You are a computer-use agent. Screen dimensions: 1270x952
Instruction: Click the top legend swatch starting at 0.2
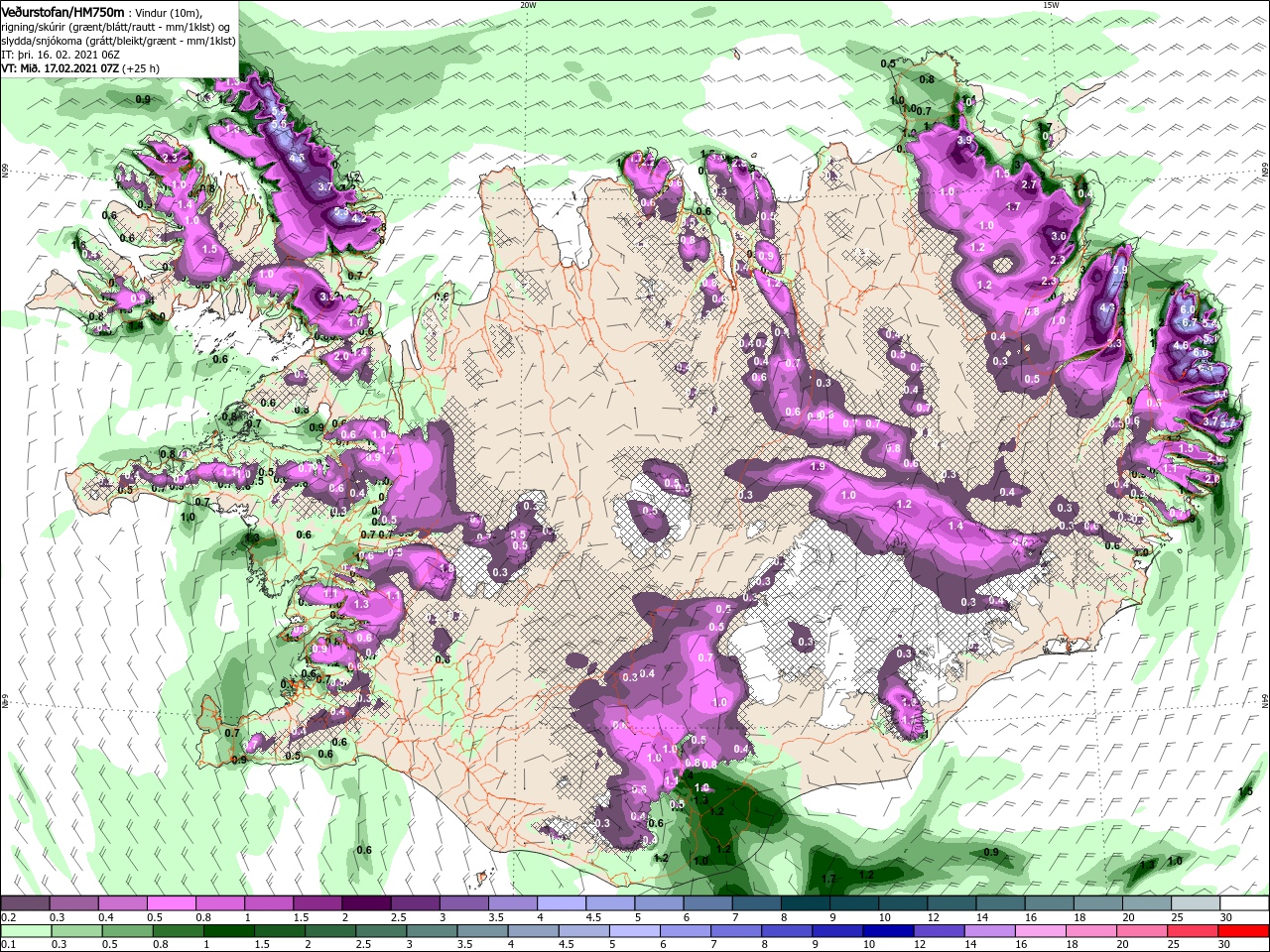25,903
